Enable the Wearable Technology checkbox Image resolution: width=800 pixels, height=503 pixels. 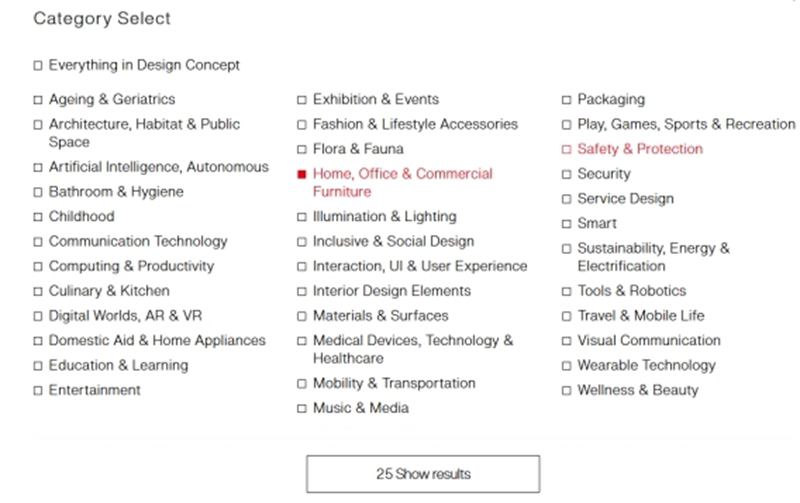[x=567, y=366]
